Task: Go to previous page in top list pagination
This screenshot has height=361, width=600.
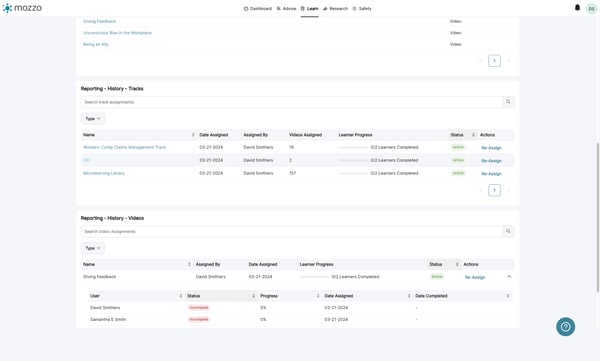Action: pyautogui.click(x=481, y=61)
